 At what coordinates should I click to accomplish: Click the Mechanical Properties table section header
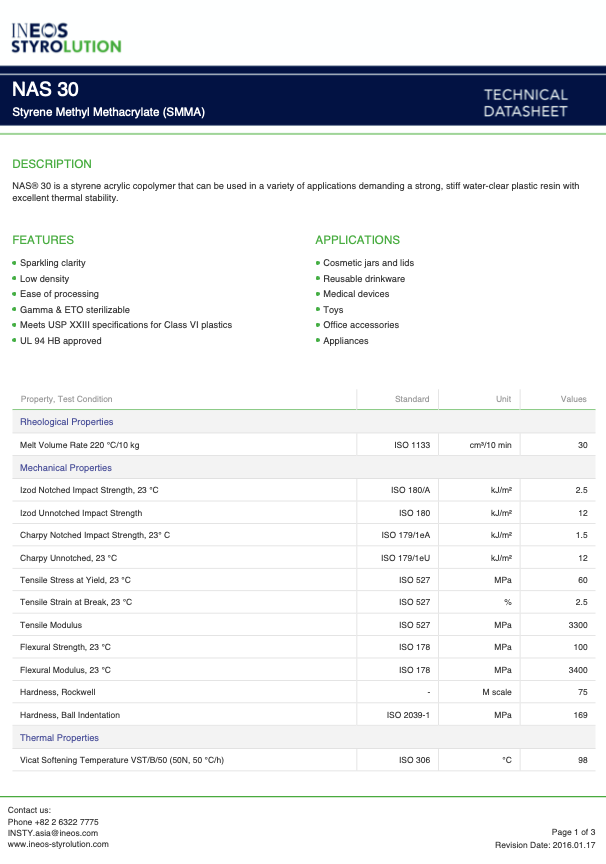66,468
